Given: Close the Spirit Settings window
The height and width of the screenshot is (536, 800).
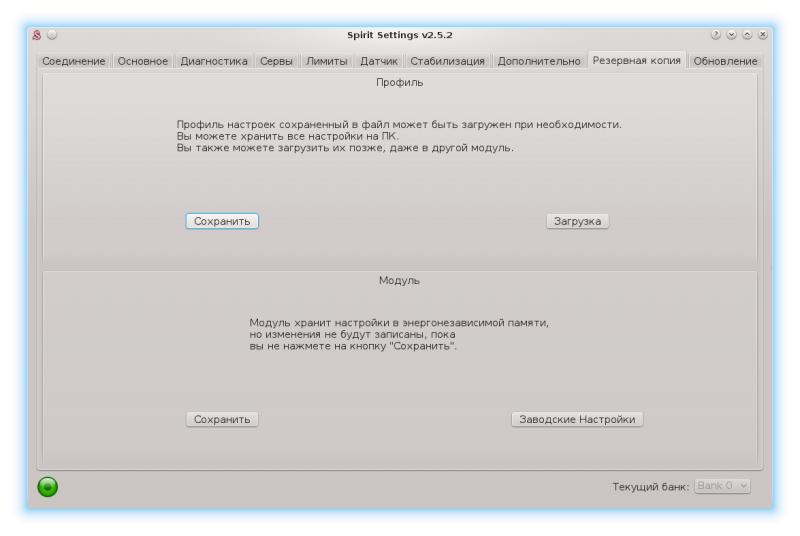Looking at the screenshot, I should click(x=763, y=34).
